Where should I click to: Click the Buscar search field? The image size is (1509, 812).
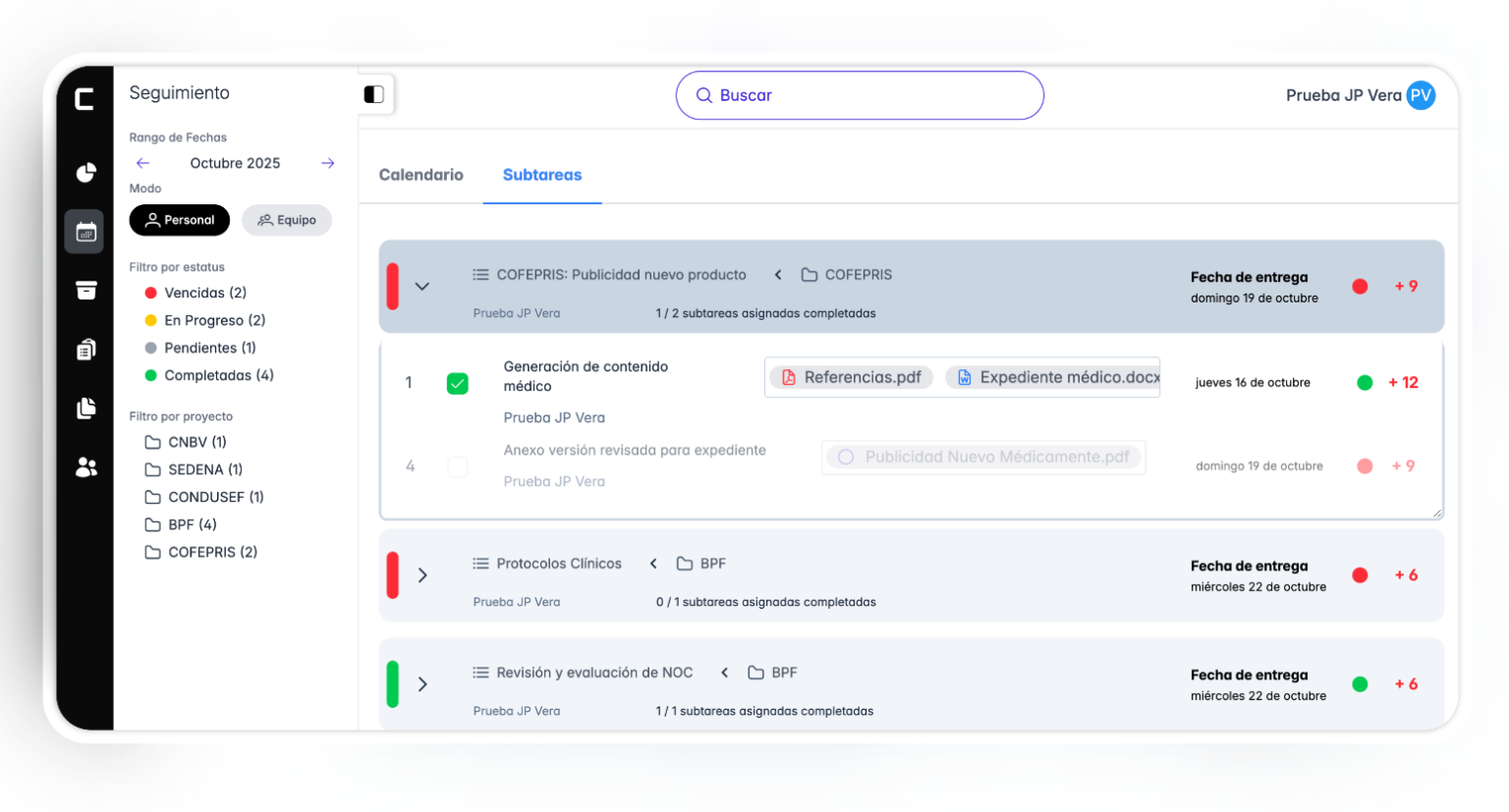(860, 95)
